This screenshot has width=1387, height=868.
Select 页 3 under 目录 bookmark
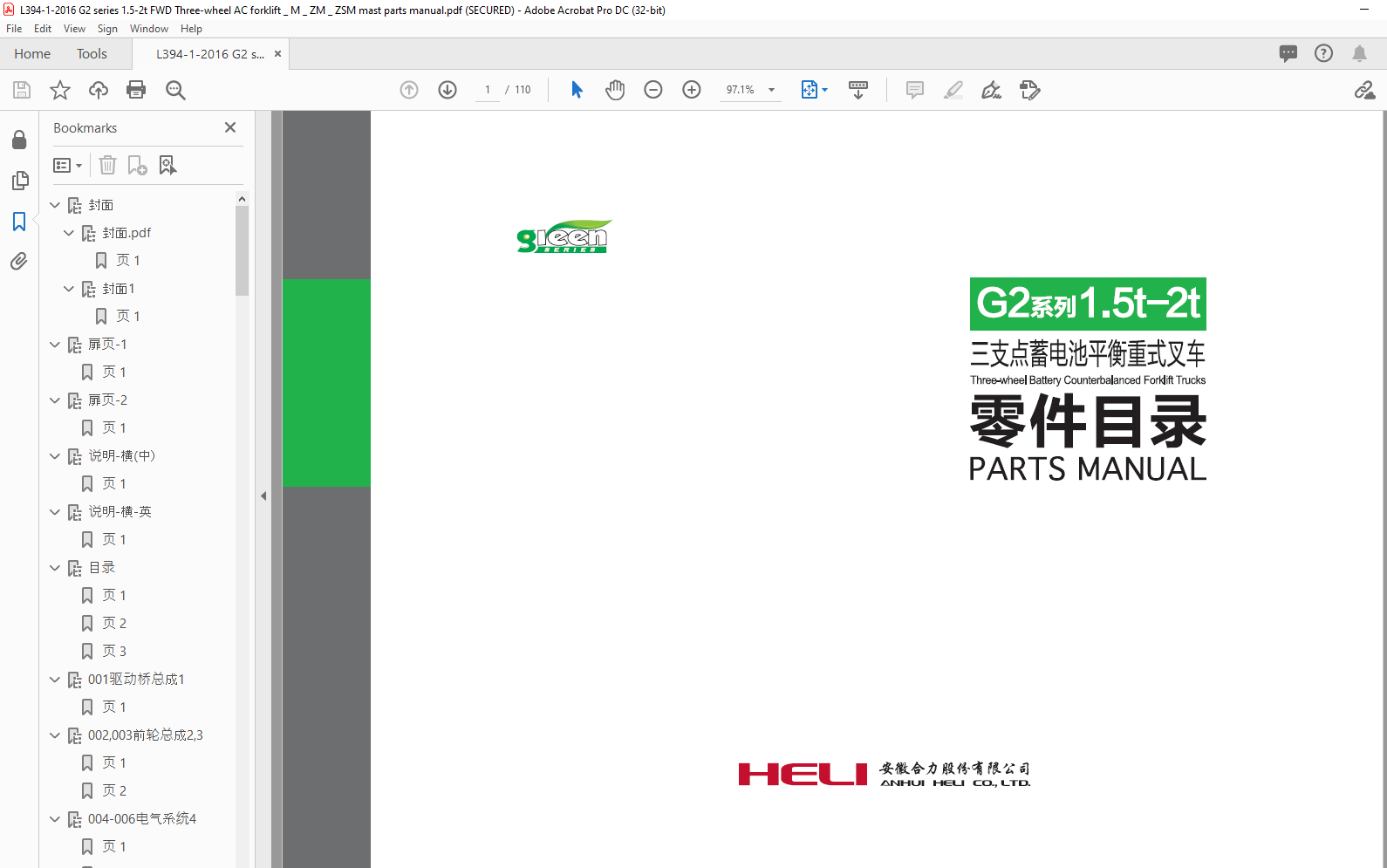[114, 651]
